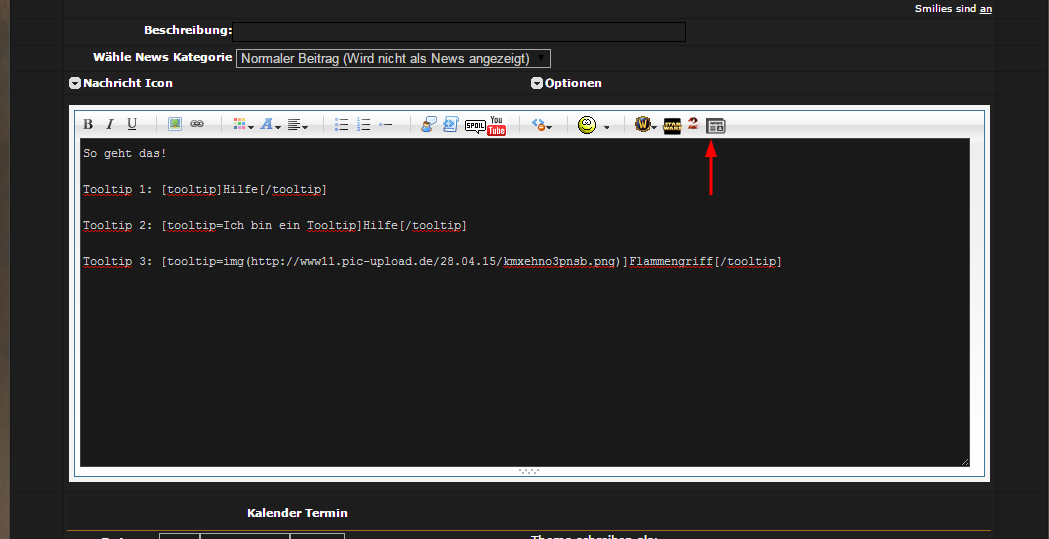The width and height of the screenshot is (1049, 539).
Task: Click the Star Wars BBCode icon
Action: 672,126
